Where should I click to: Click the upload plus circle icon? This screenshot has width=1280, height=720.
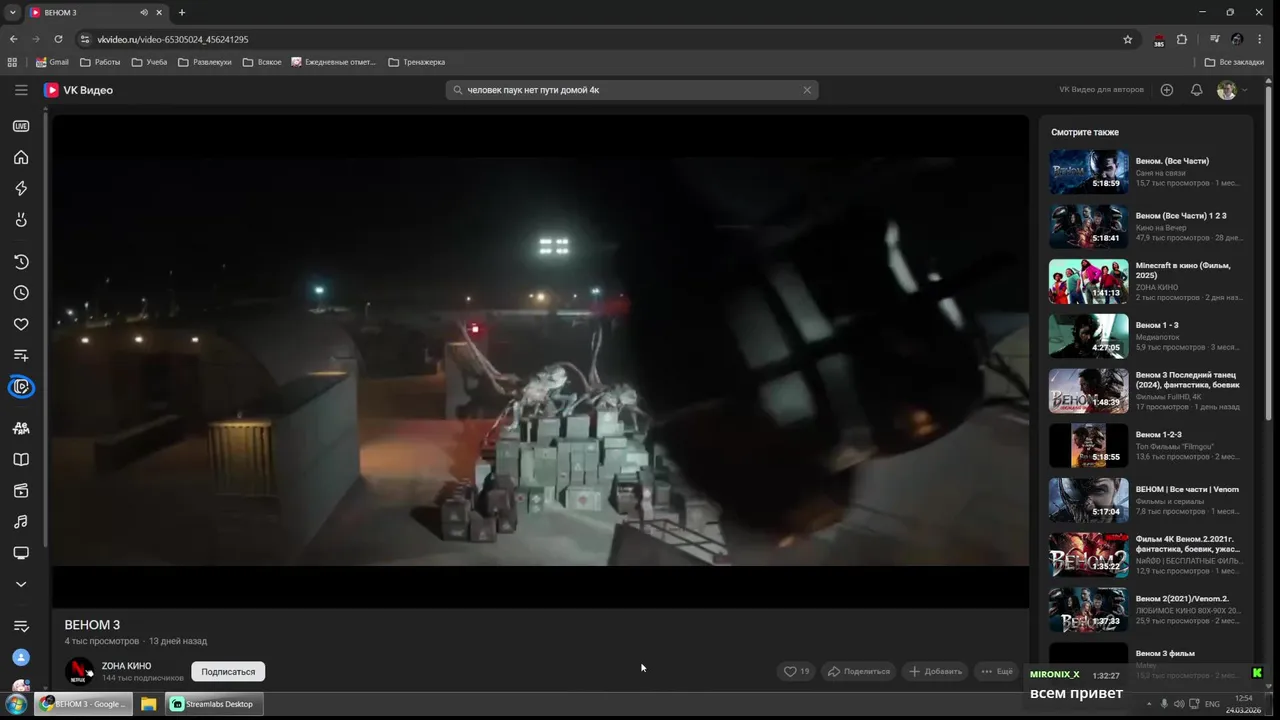point(1166,90)
